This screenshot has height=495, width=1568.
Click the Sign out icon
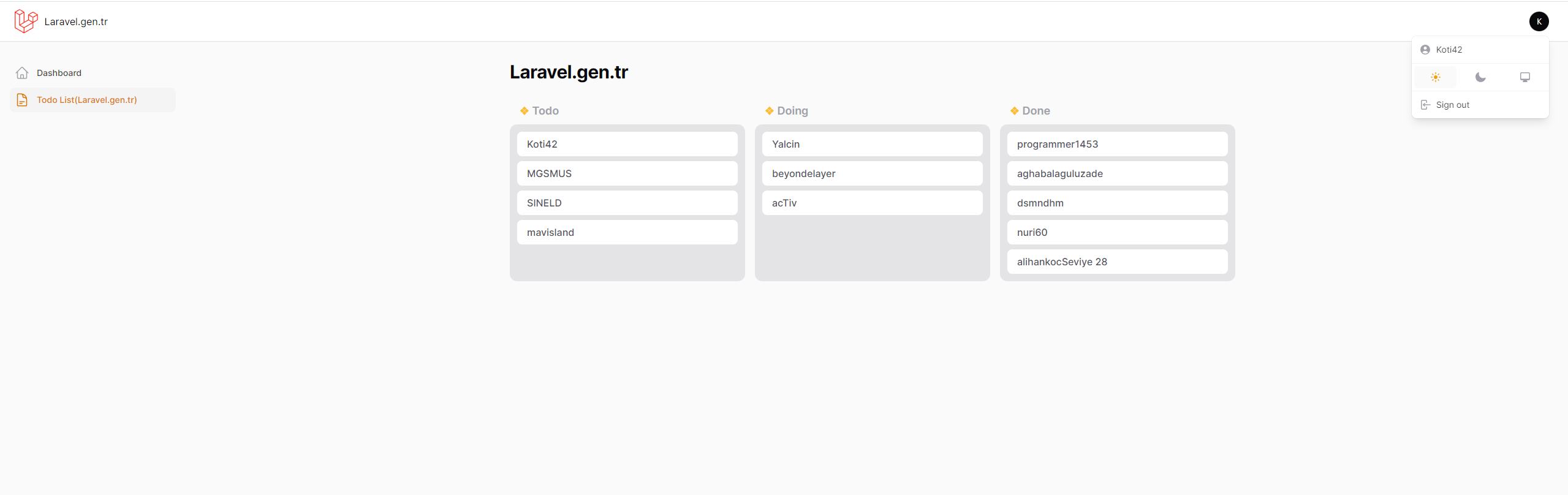pos(1425,105)
